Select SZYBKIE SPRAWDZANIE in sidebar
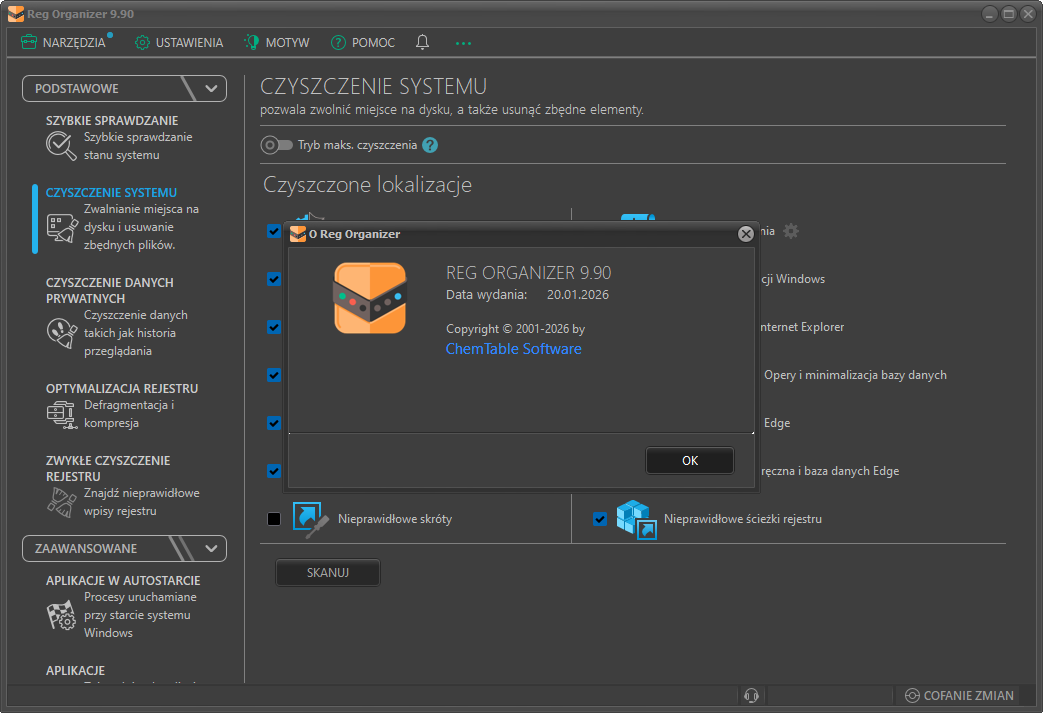 click(x=112, y=120)
